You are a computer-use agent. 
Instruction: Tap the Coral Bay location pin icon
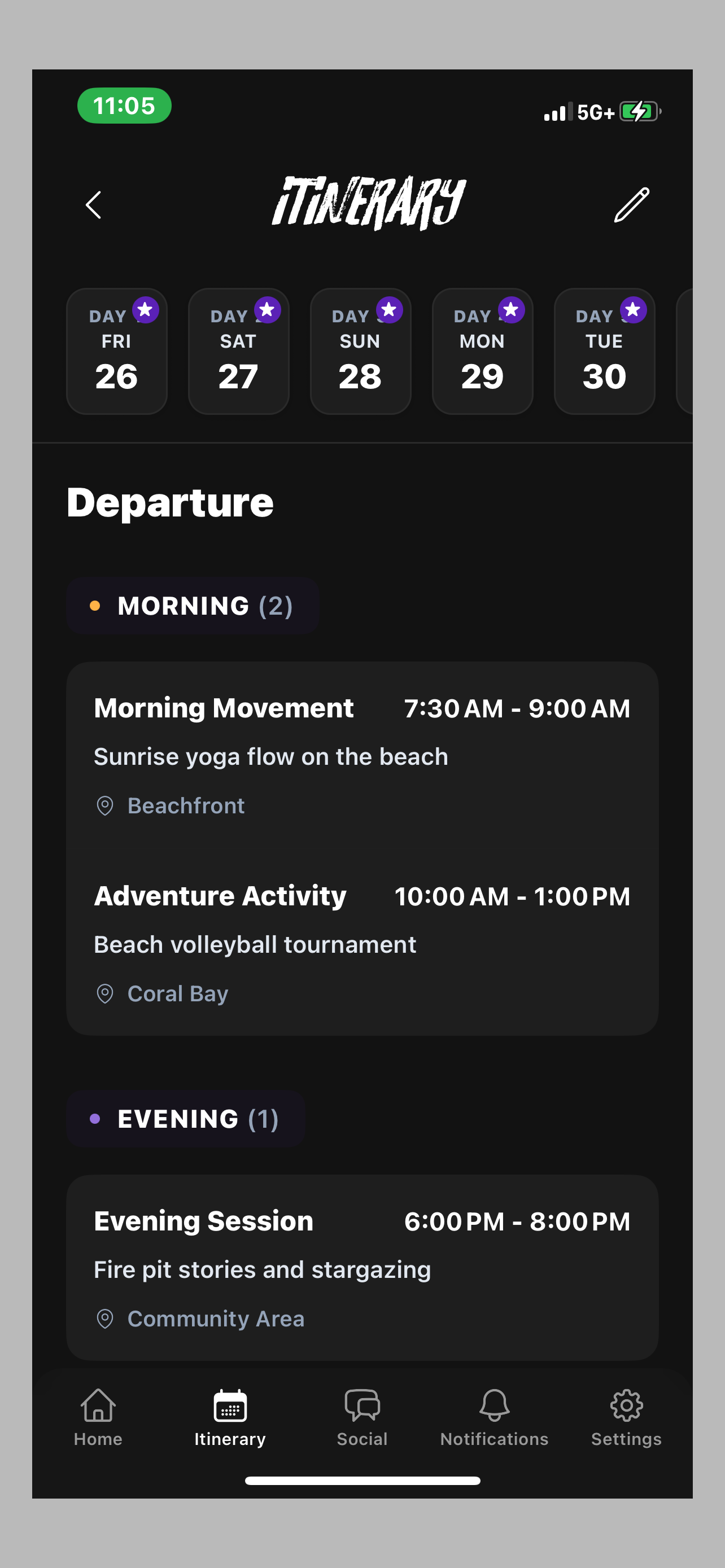106,994
